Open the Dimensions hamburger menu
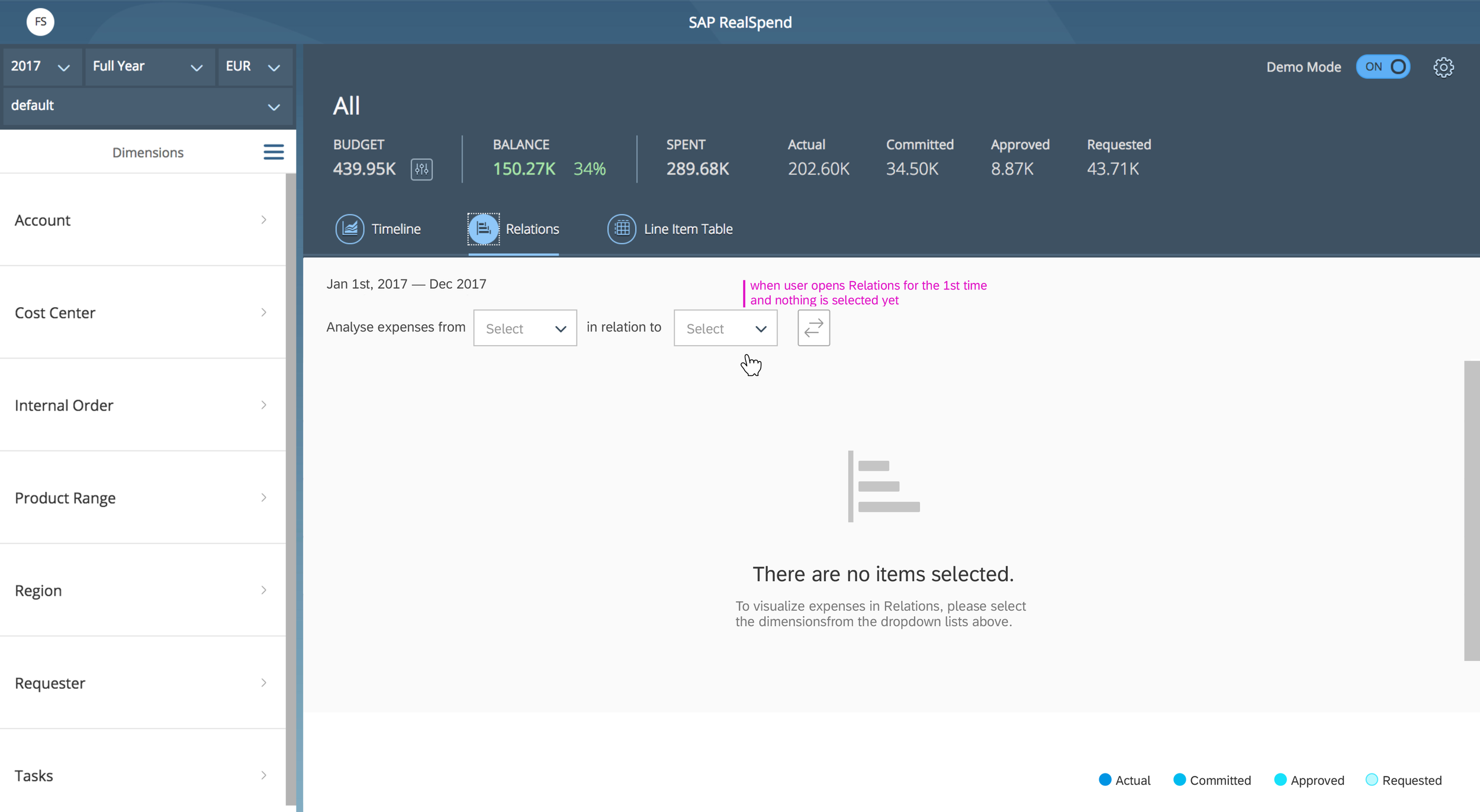The height and width of the screenshot is (812, 1480). click(274, 152)
